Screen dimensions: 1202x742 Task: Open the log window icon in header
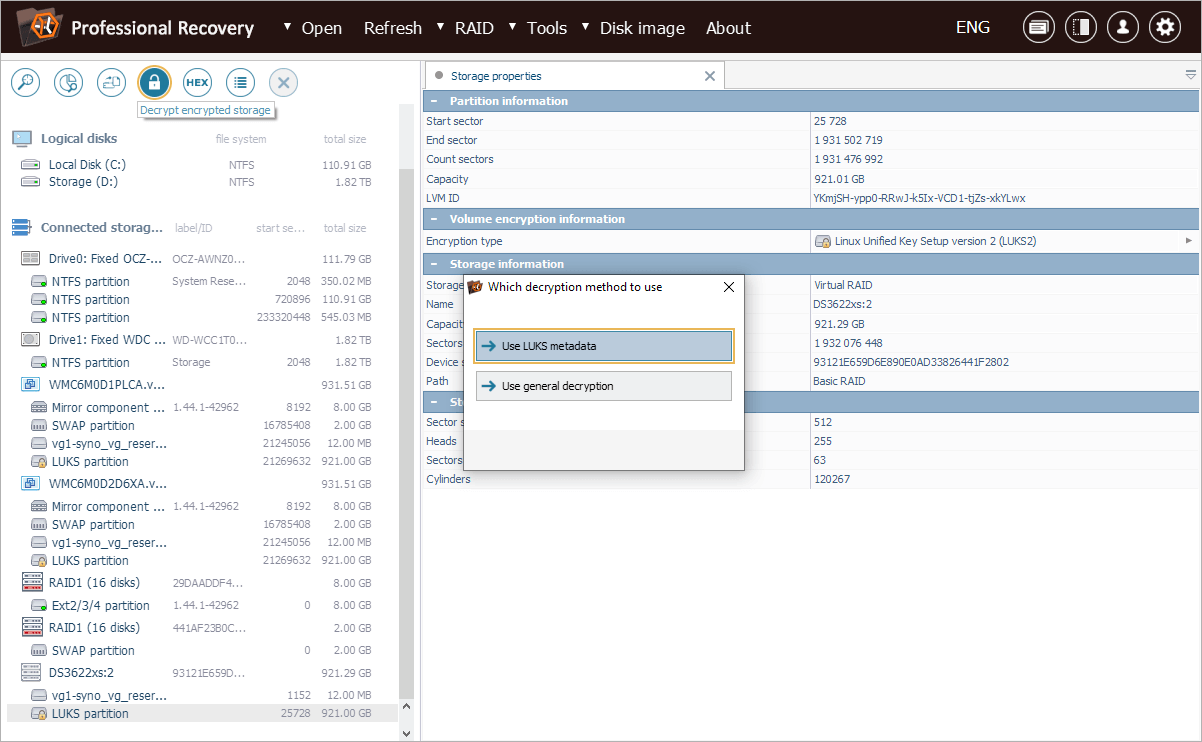click(1039, 28)
